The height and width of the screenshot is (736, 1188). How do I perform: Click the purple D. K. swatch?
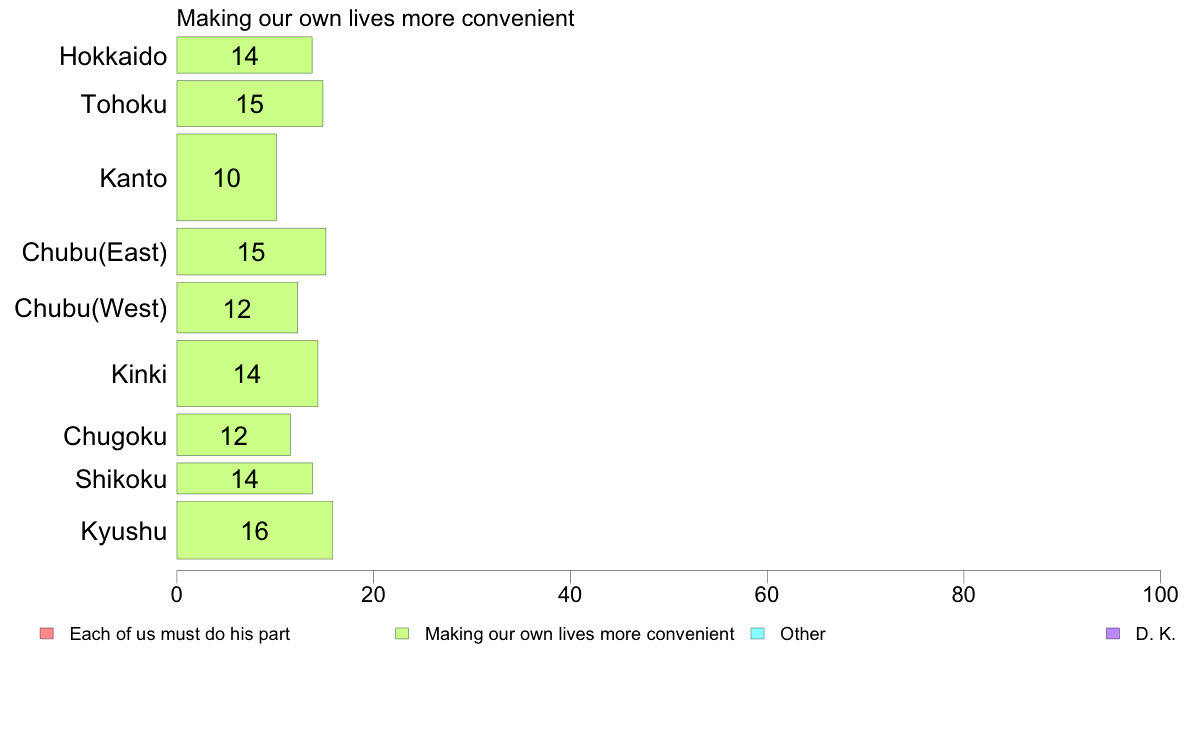[x=1112, y=634]
